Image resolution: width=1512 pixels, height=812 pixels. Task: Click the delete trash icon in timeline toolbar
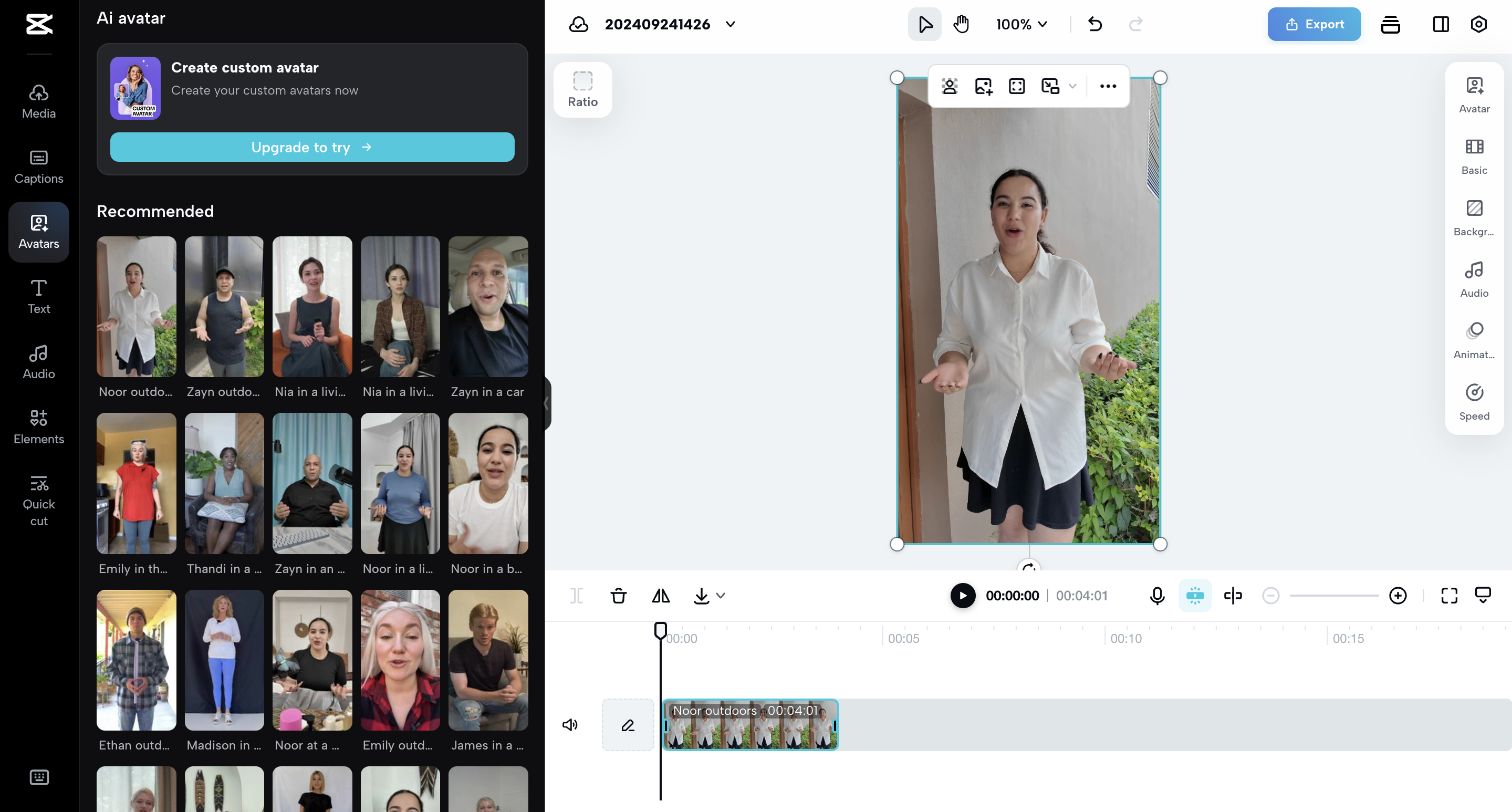tap(618, 596)
